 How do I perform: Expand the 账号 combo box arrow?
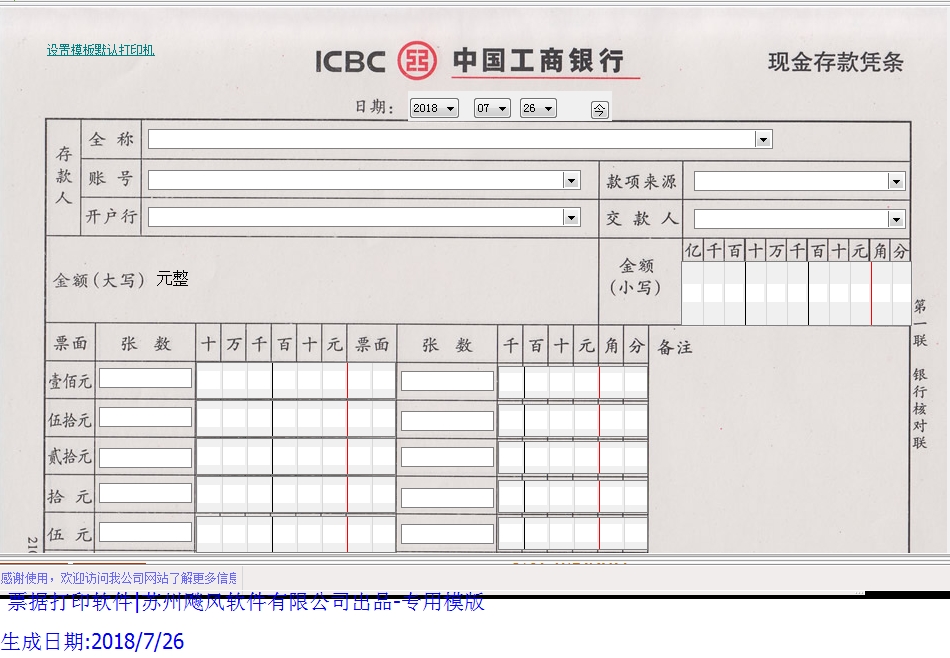coord(571,180)
